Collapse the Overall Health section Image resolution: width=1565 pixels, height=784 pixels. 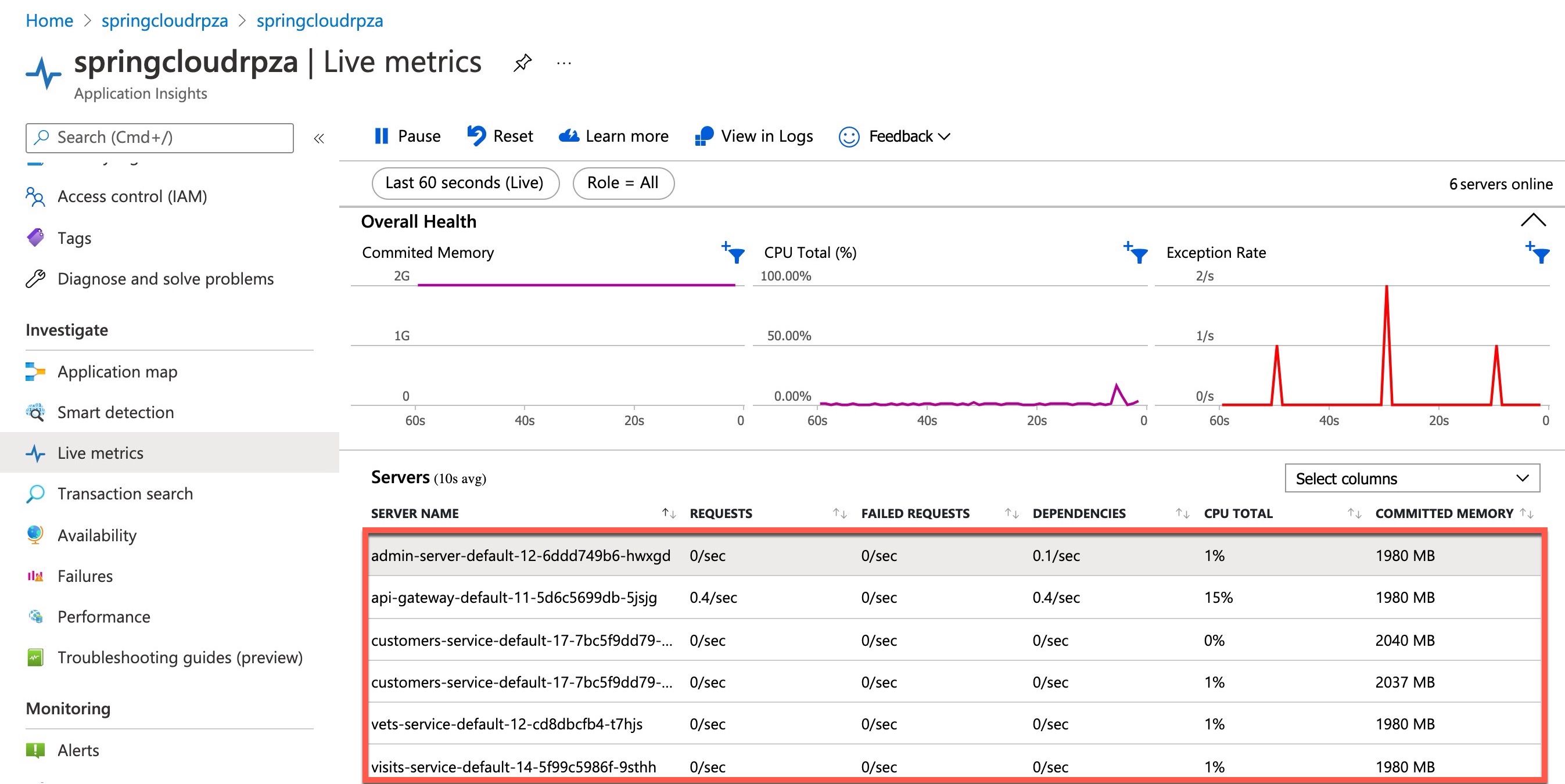click(1533, 220)
